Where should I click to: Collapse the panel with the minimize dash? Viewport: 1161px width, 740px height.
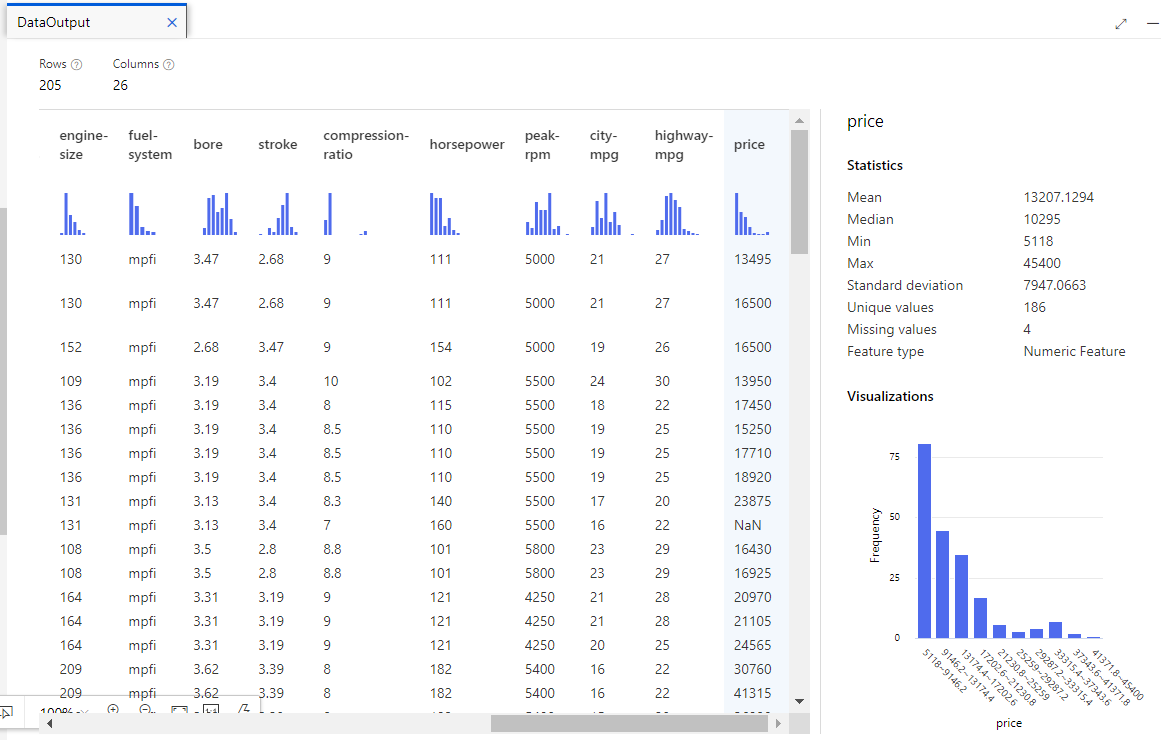coord(1151,24)
